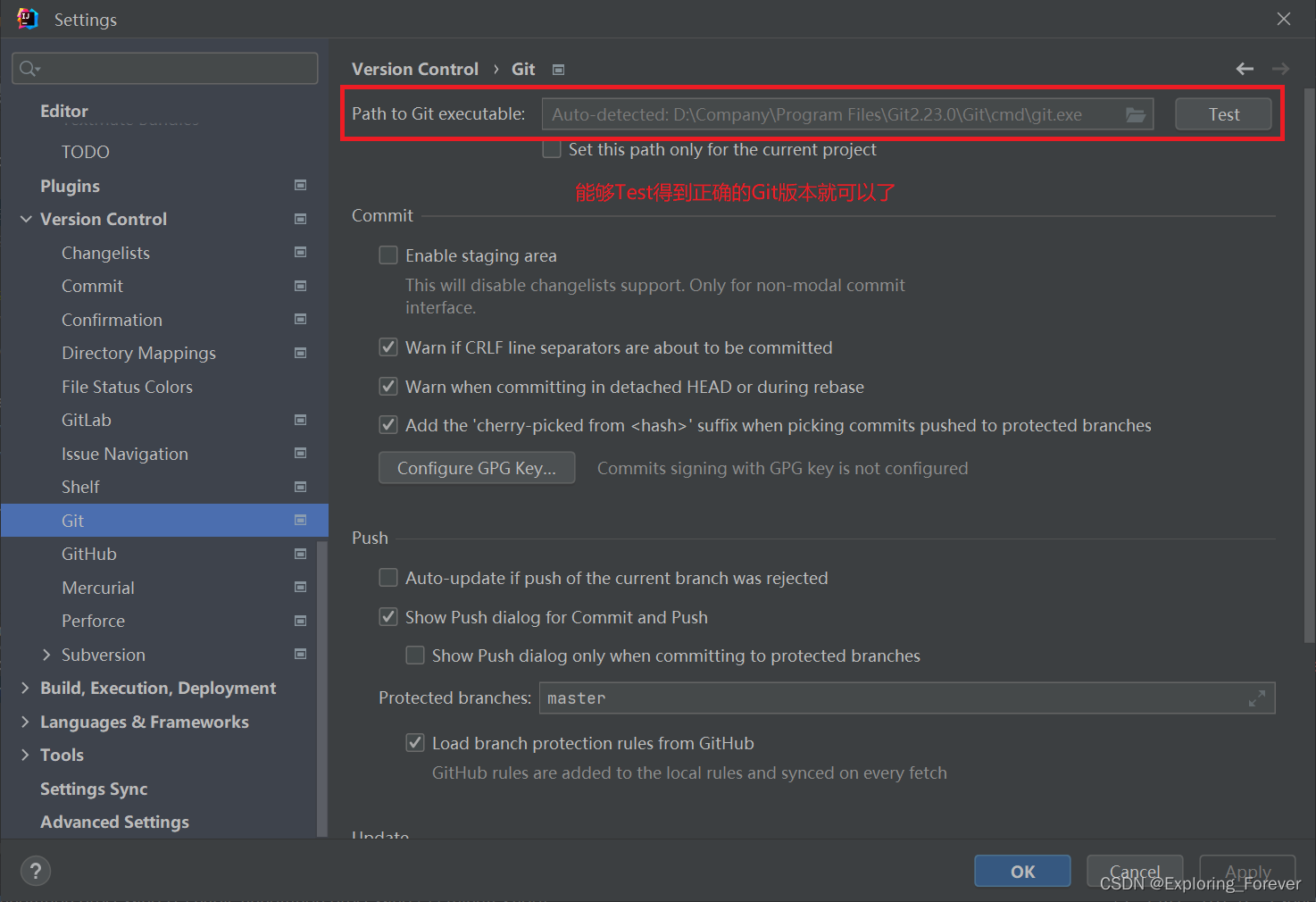Select Mercurial in the settings tree
The image size is (1316, 902).
pos(98,588)
